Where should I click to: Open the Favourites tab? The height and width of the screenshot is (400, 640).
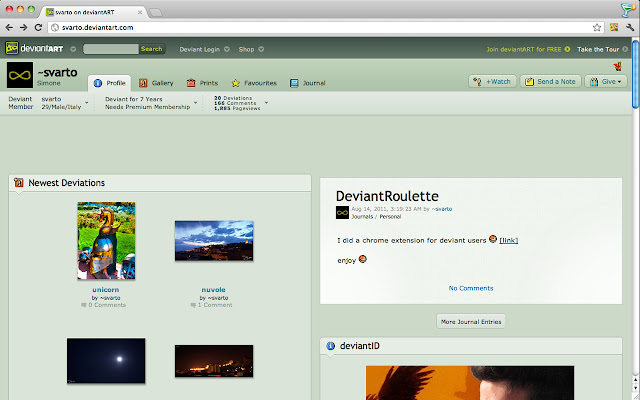coord(254,83)
